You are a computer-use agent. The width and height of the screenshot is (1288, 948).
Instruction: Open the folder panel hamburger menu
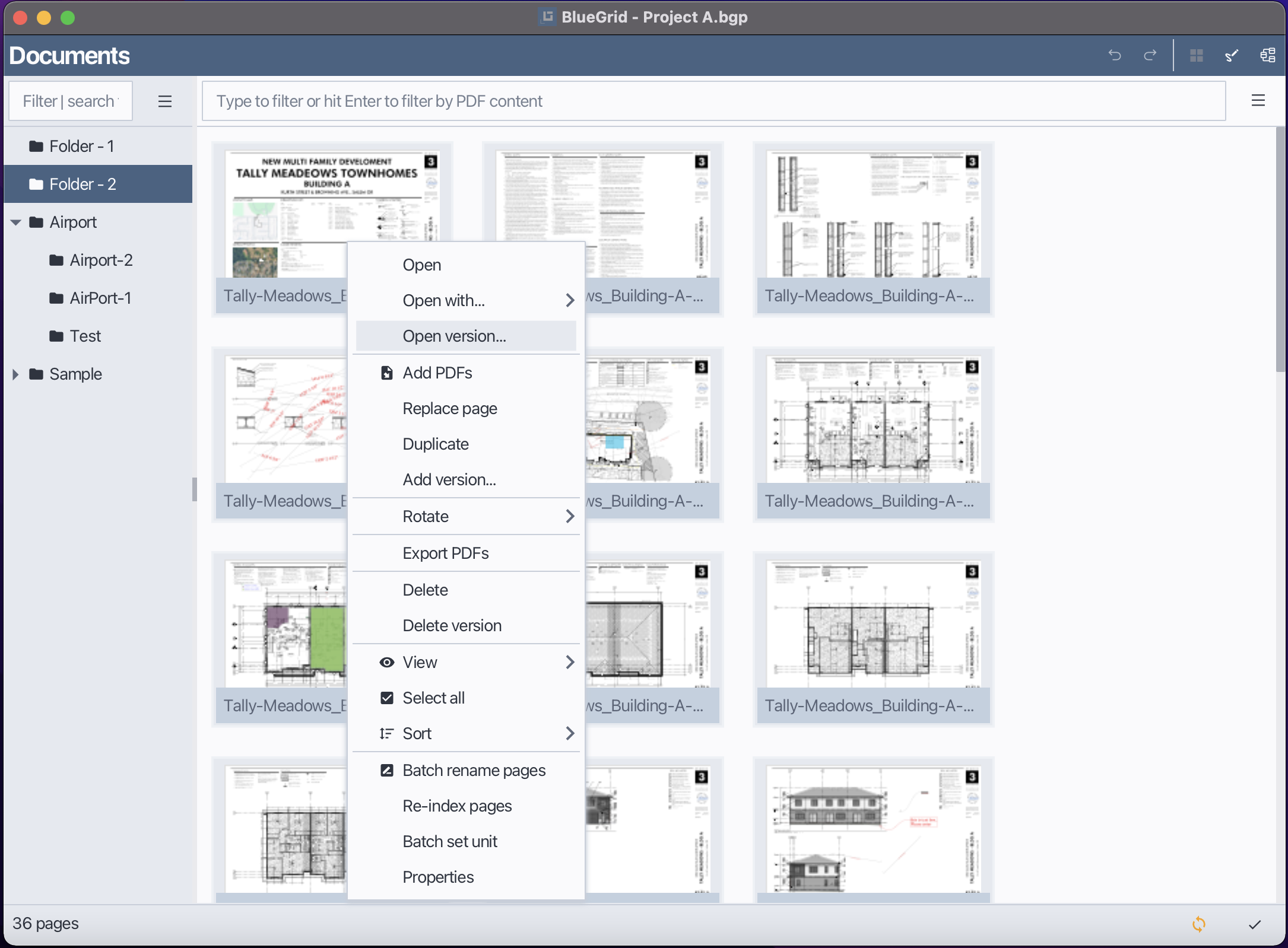tap(164, 101)
